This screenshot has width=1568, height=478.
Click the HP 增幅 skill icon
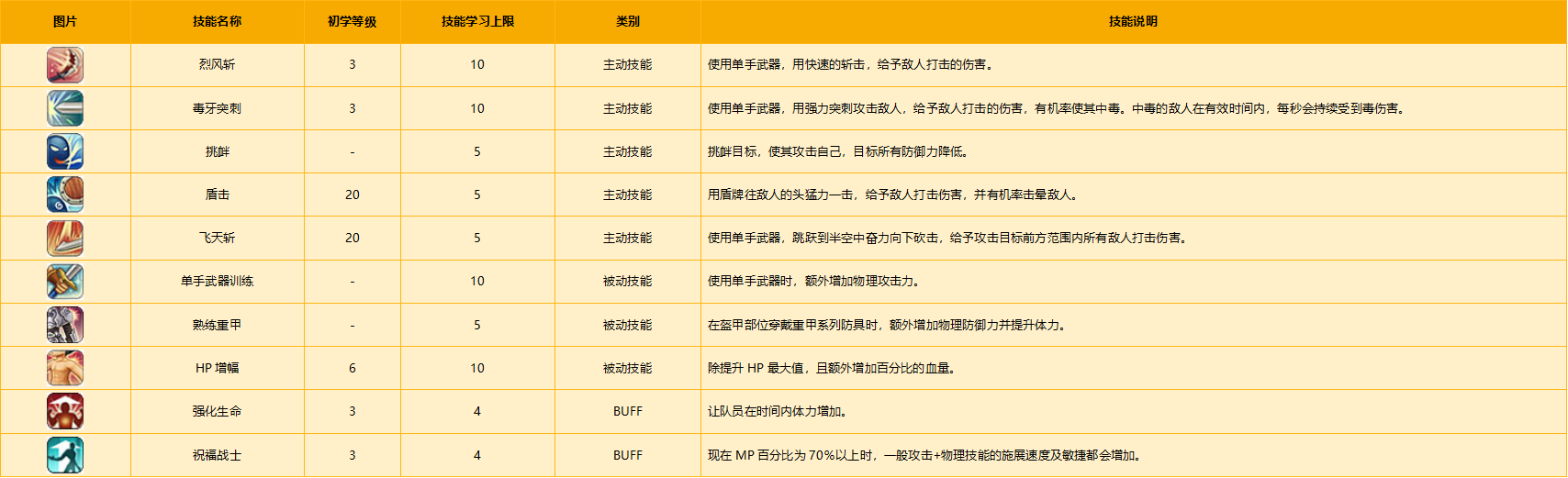coord(65,368)
